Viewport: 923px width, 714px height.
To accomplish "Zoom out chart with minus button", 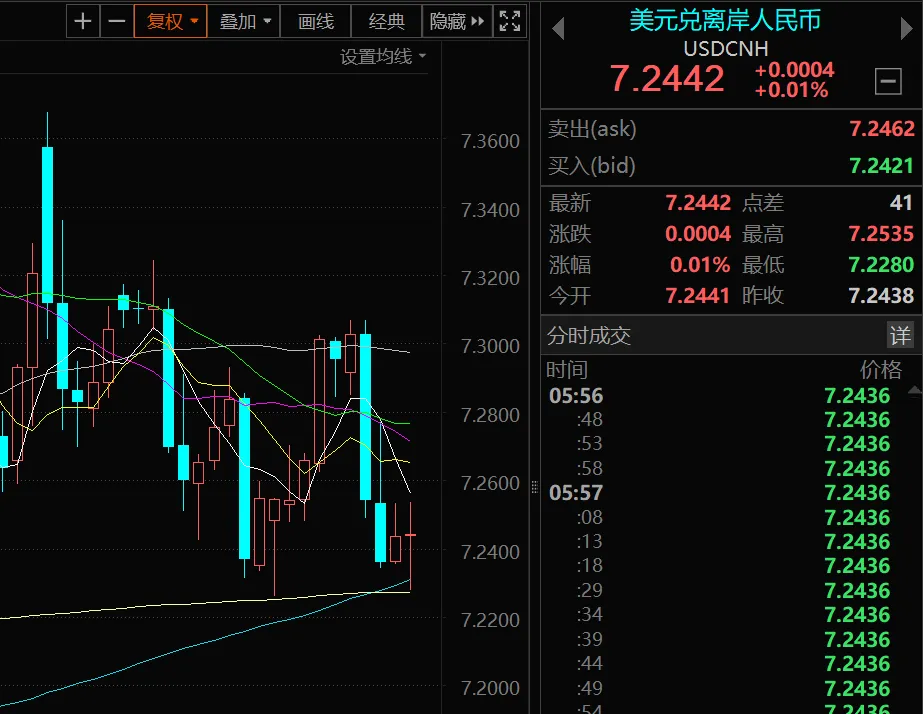I will point(117,21).
